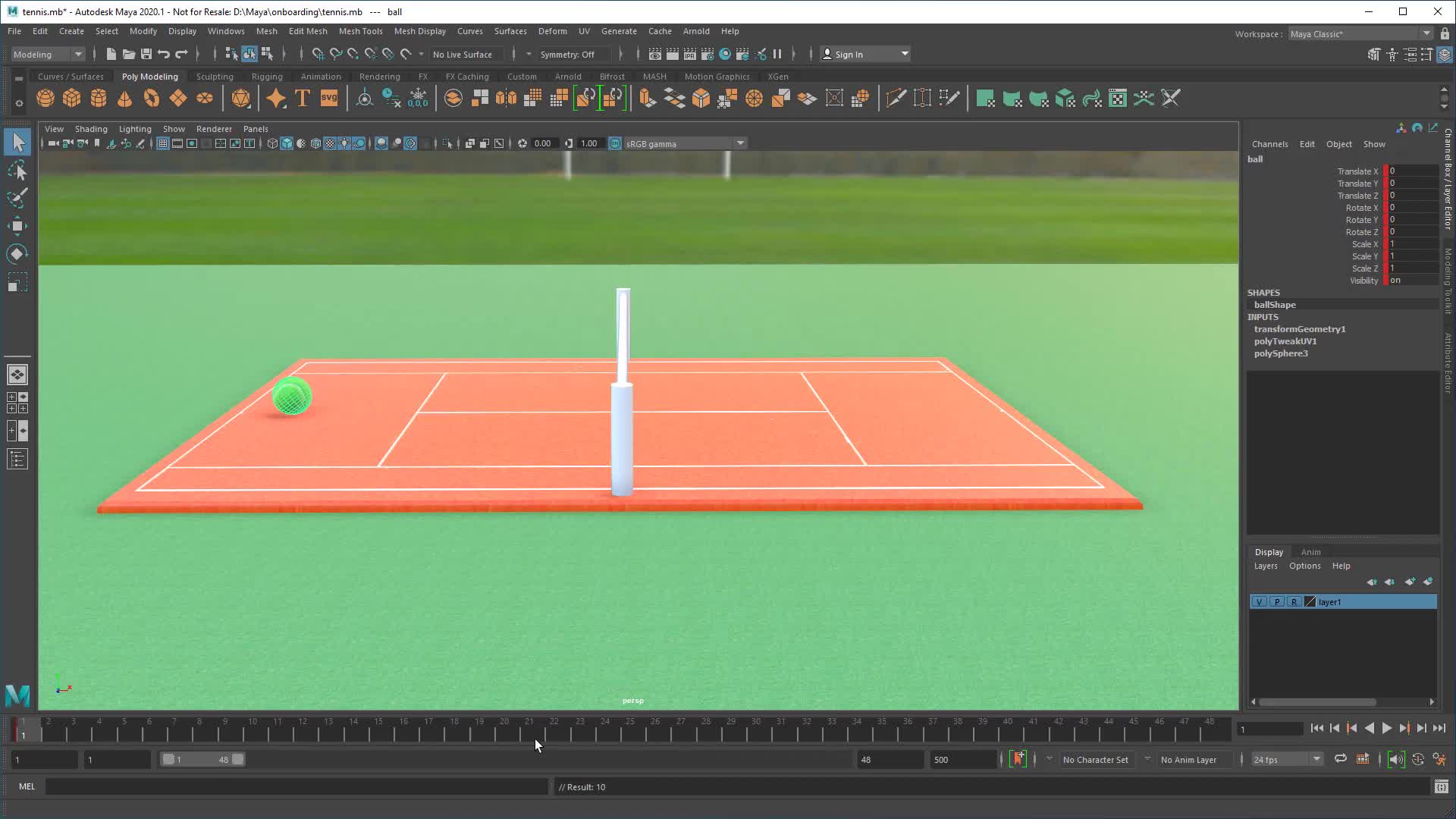The image size is (1456, 819).
Task: Toggle viewport grid display
Action: point(162,143)
